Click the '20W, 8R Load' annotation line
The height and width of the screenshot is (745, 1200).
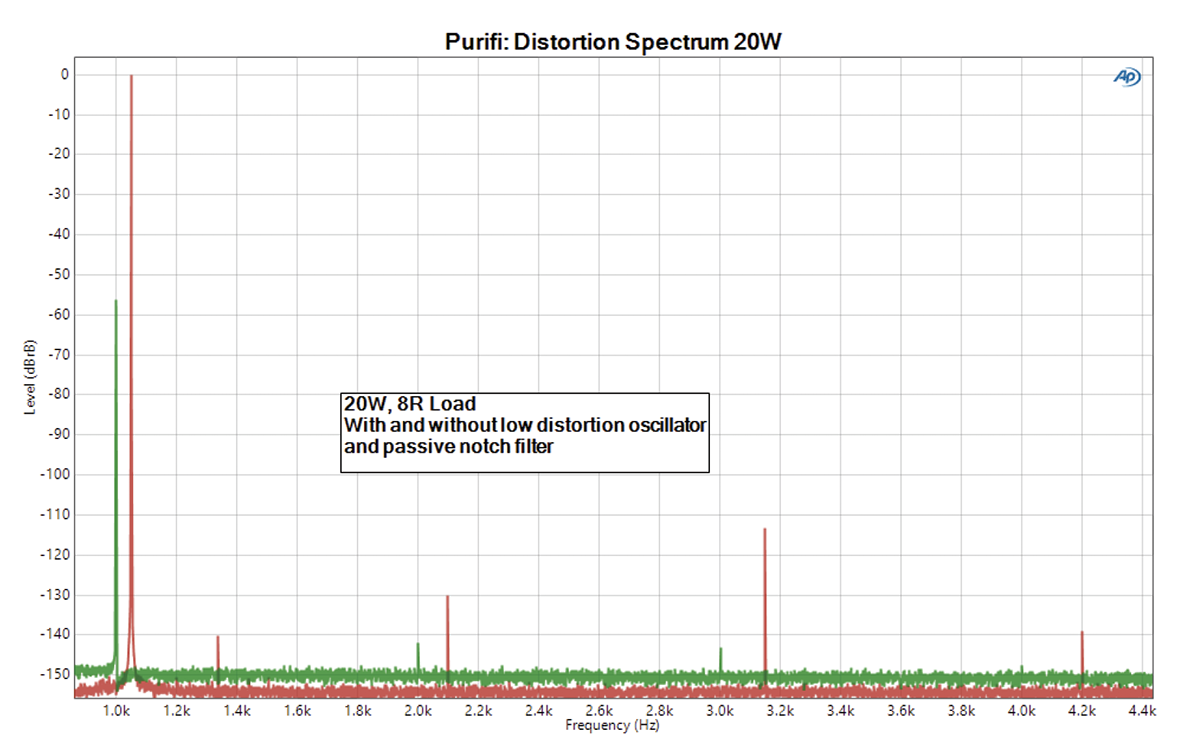410,405
